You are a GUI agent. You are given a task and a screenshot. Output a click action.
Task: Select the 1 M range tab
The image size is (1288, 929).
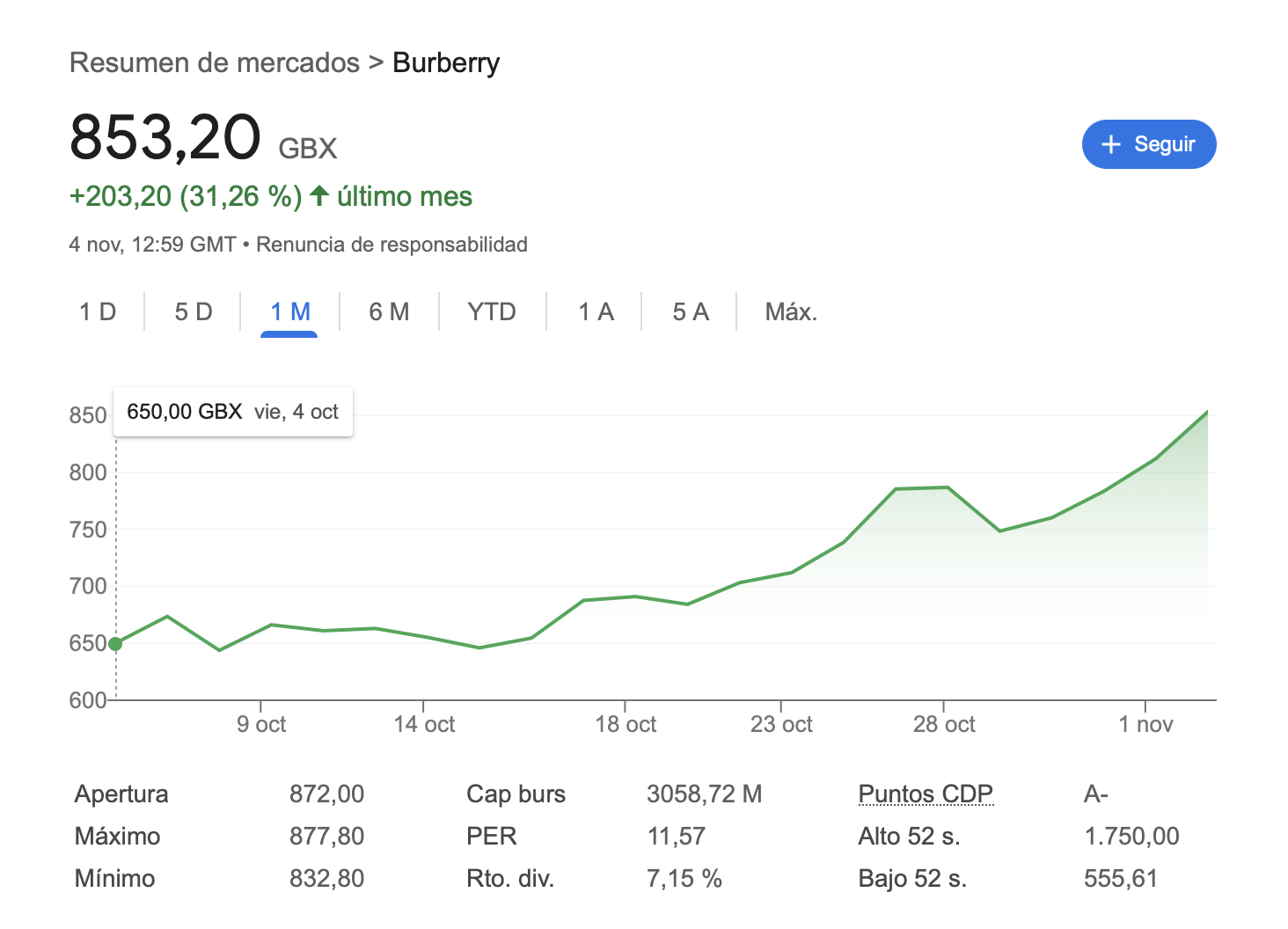tap(289, 311)
